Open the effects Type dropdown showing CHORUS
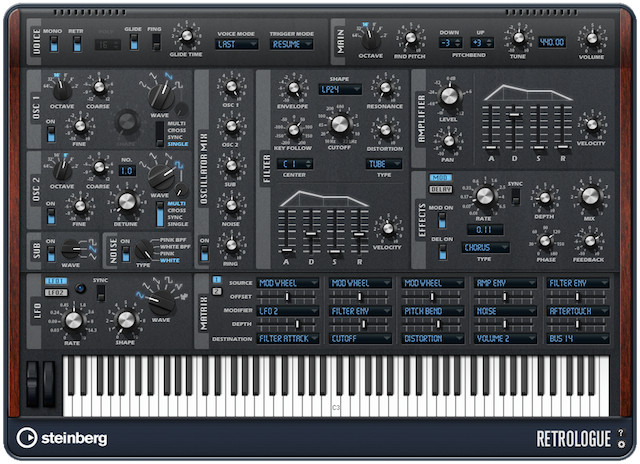This screenshot has width=640, height=464. point(485,247)
